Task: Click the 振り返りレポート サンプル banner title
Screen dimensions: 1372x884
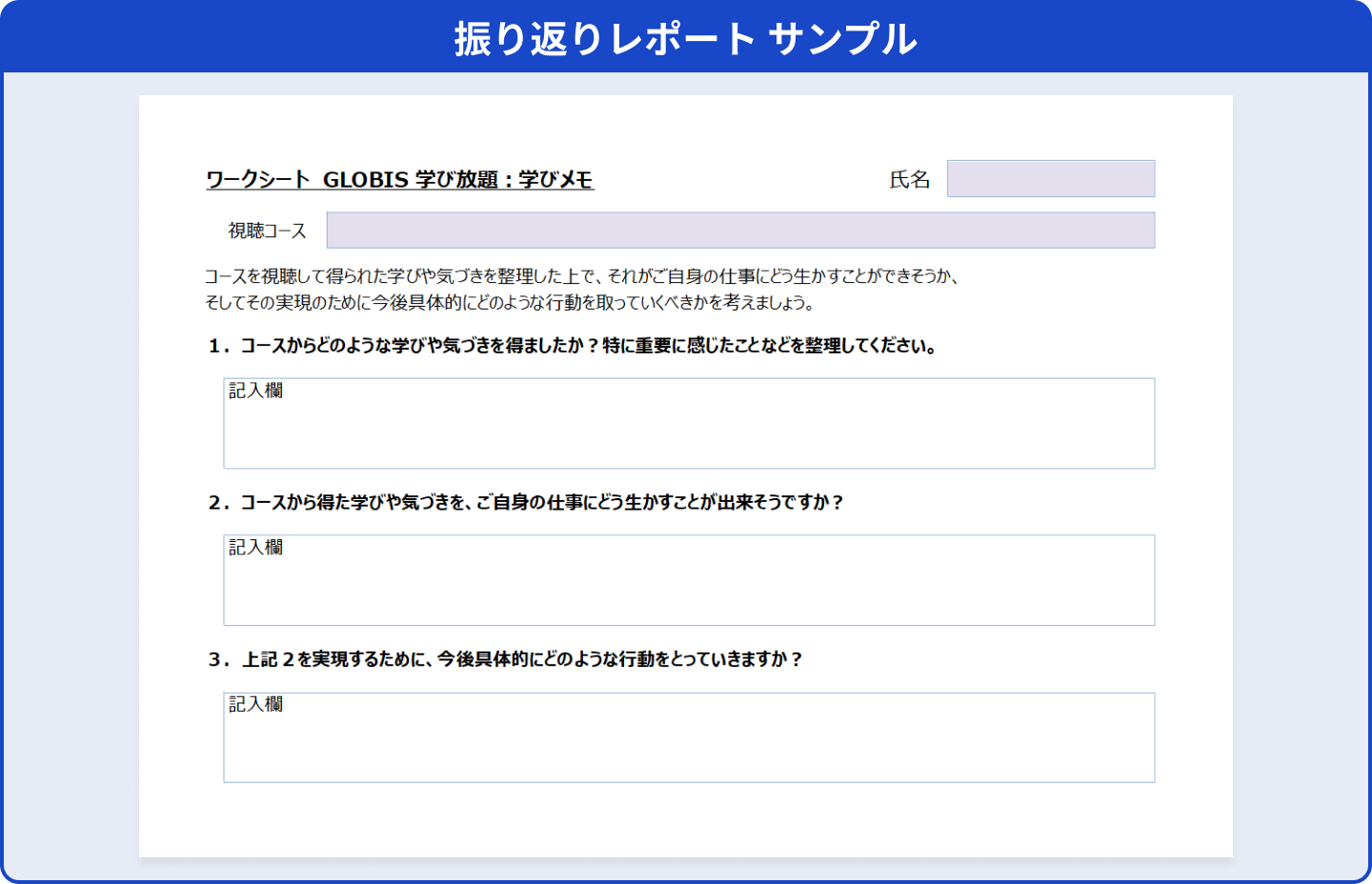Action: (x=685, y=38)
